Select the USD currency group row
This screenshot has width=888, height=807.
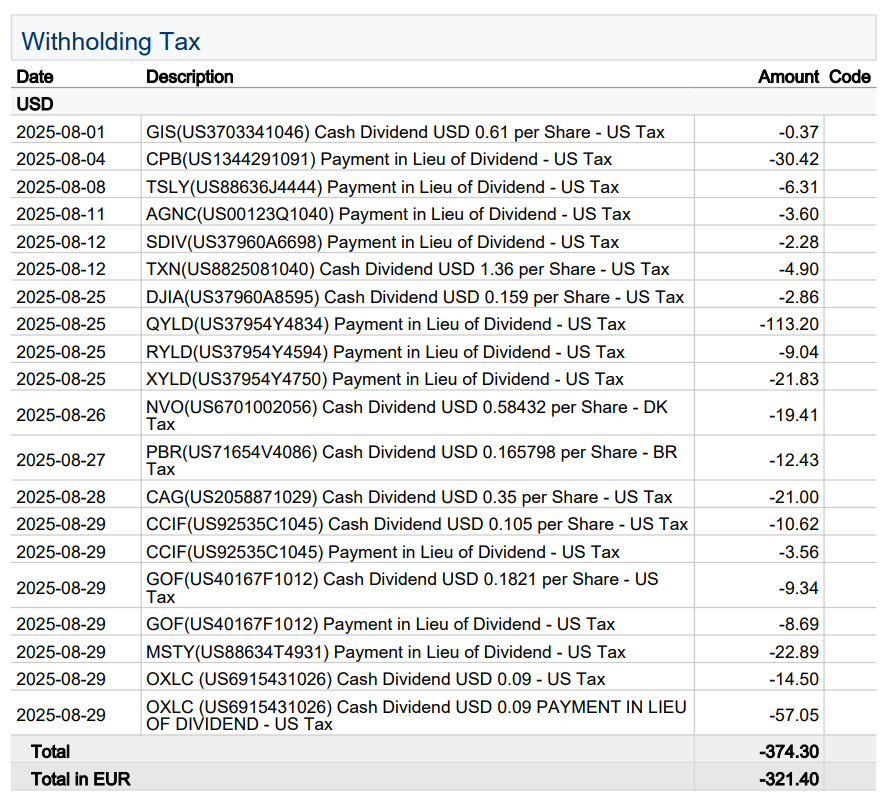coord(35,104)
